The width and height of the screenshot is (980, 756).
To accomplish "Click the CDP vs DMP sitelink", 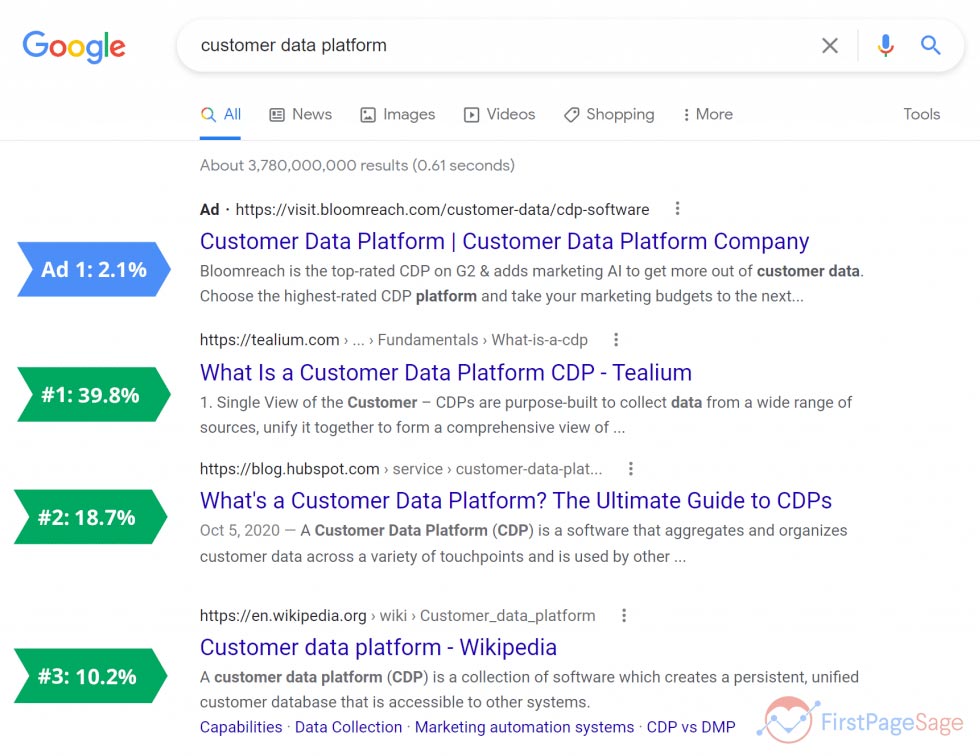I will tap(691, 727).
